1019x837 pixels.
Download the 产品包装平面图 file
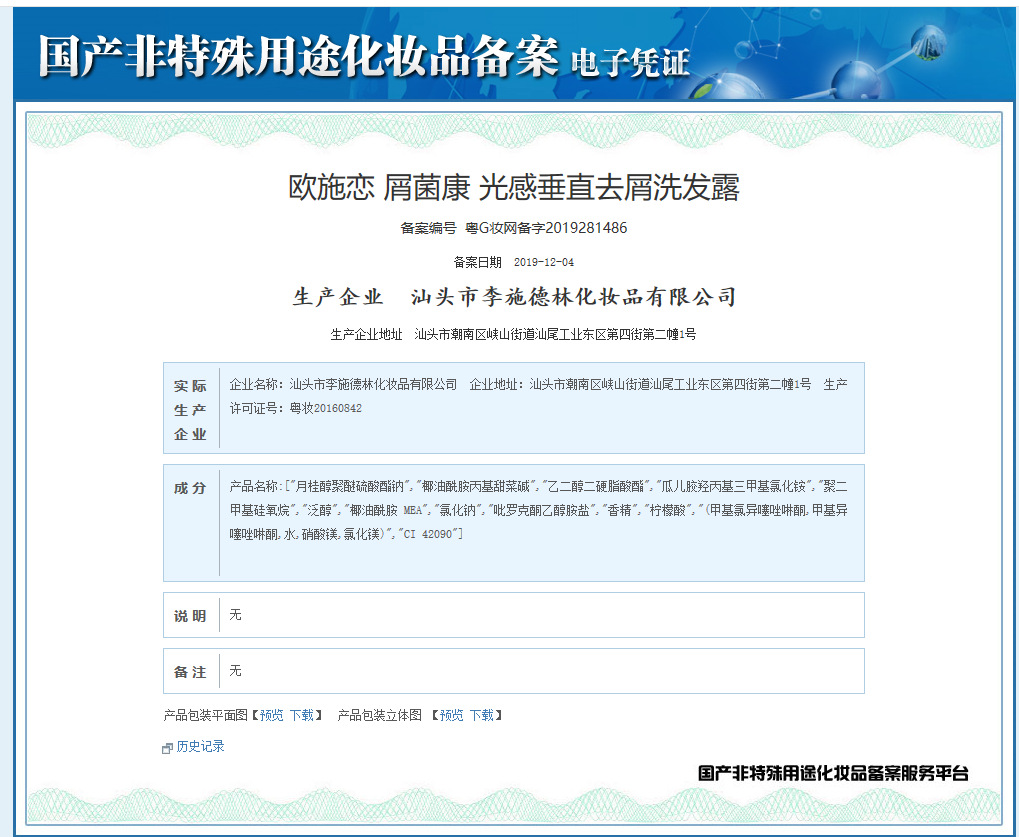tap(302, 715)
